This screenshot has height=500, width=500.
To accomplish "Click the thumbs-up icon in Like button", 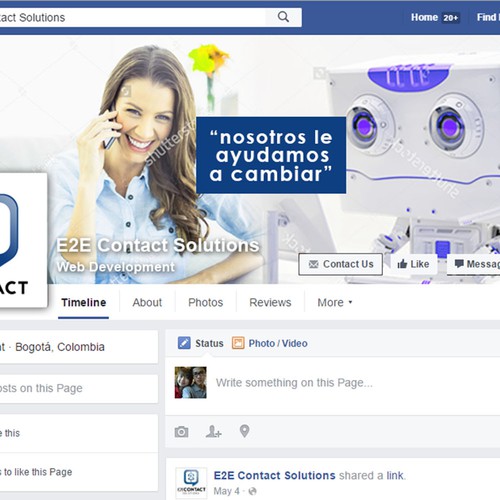I will pyautogui.click(x=402, y=264).
